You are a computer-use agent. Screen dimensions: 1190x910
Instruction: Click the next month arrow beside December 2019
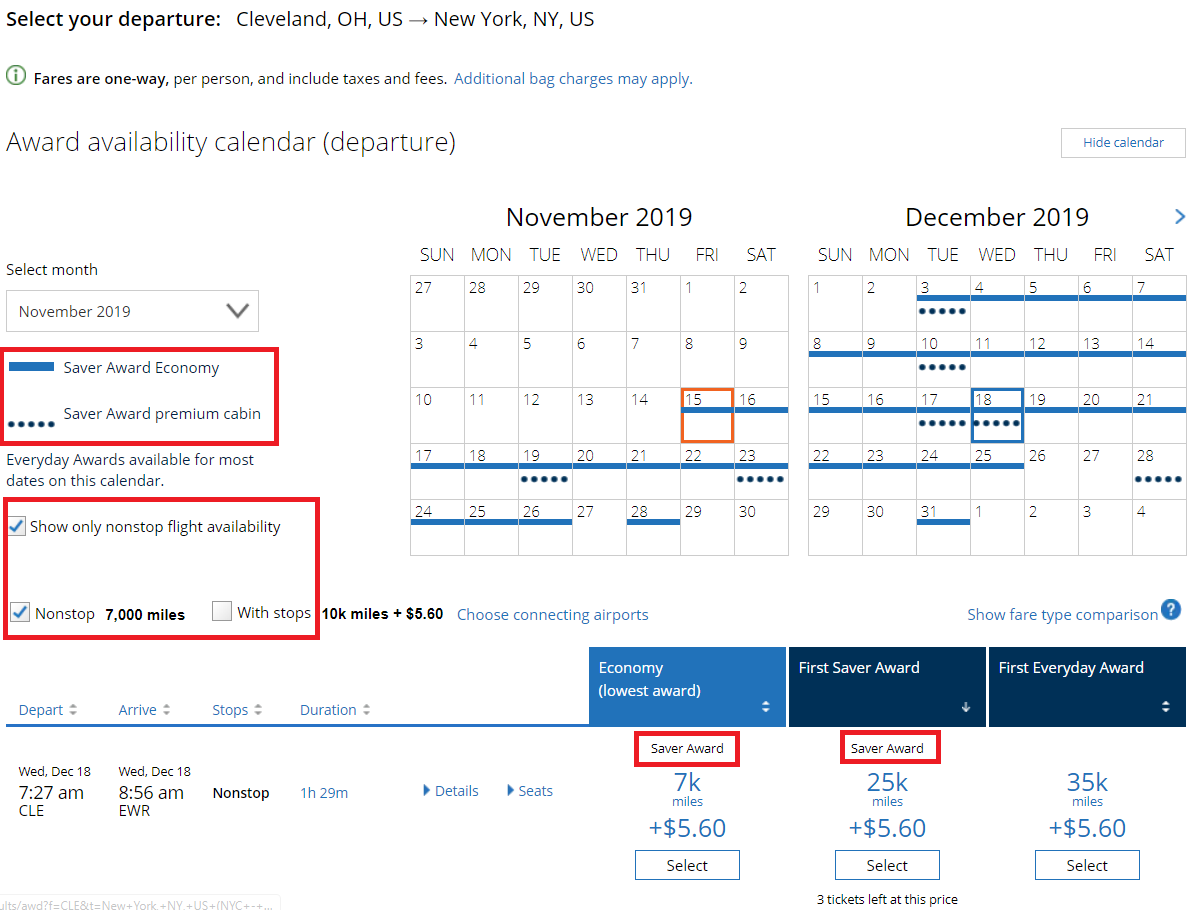[1179, 217]
